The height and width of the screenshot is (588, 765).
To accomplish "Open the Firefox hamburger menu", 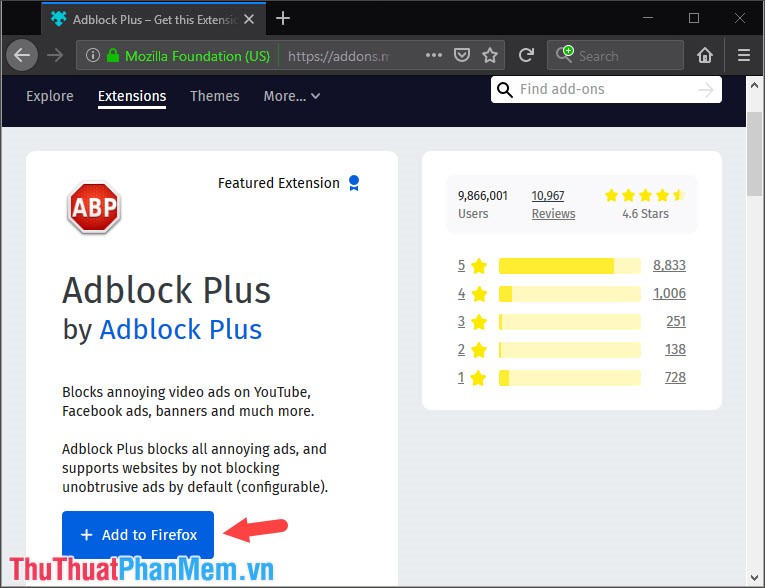I will tap(744, 55).
